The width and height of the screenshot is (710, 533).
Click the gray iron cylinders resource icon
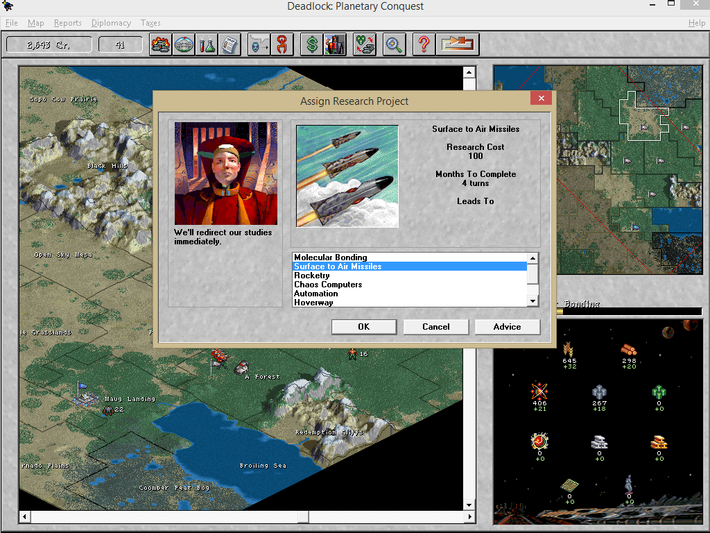tap(599, 392)
